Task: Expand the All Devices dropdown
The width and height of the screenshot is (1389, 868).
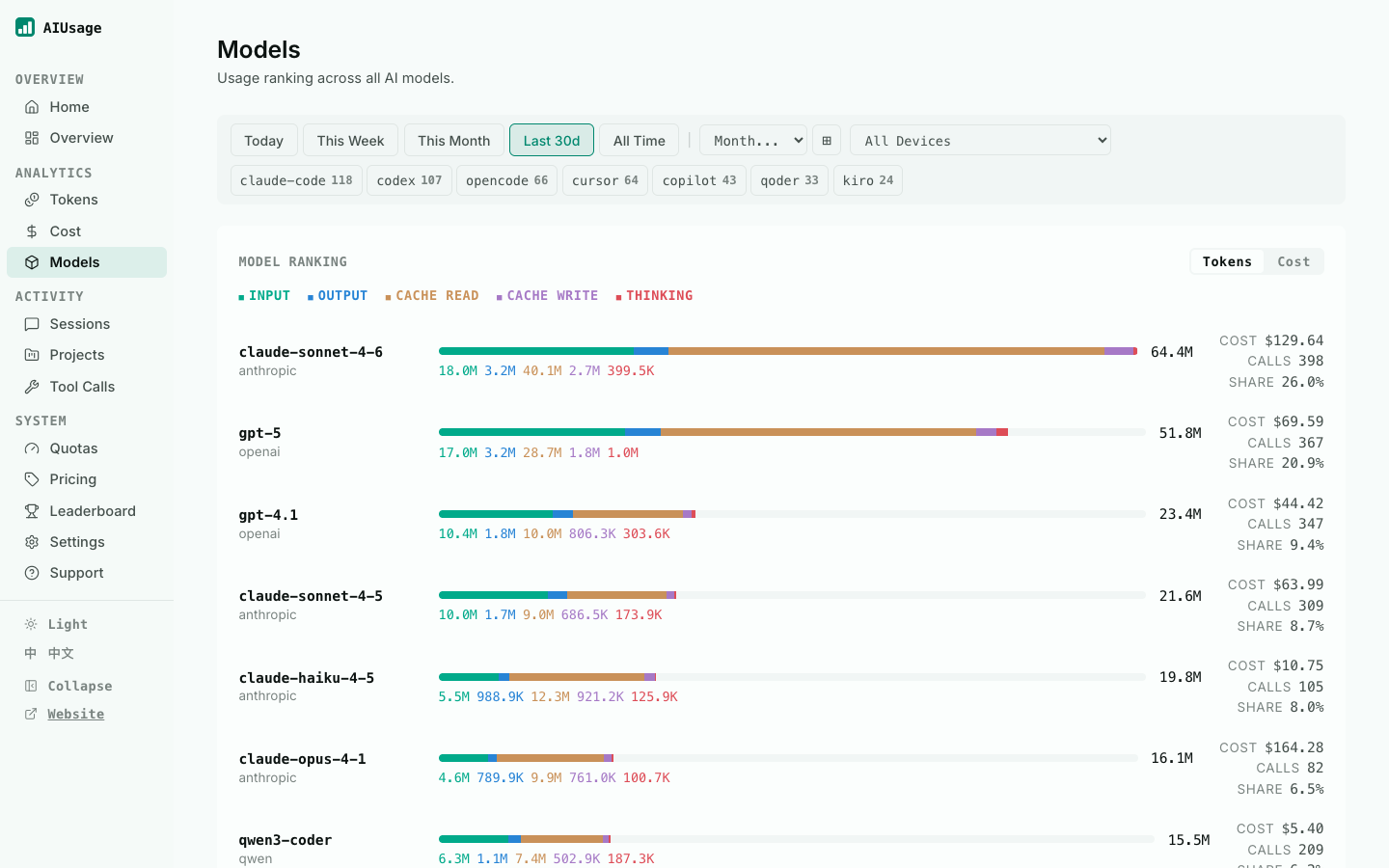Action: tap(980, 140)
